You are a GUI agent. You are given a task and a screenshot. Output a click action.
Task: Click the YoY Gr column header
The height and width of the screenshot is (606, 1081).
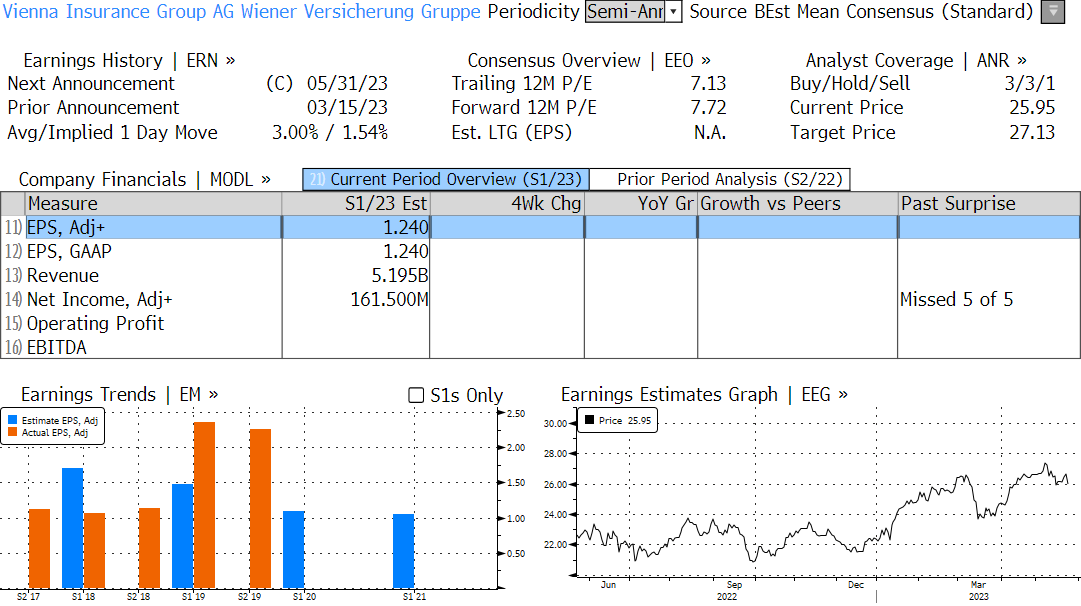tap(641, 204)
